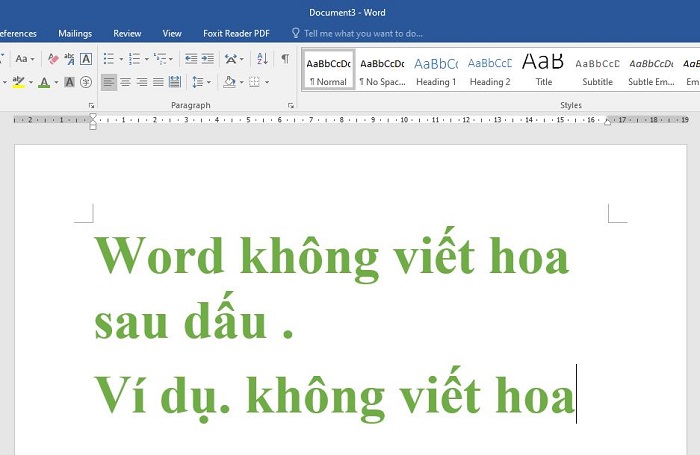Toggle Distributed paragraph alignment
The width and height of the screenshot is (700, 455).
(175, 82)
